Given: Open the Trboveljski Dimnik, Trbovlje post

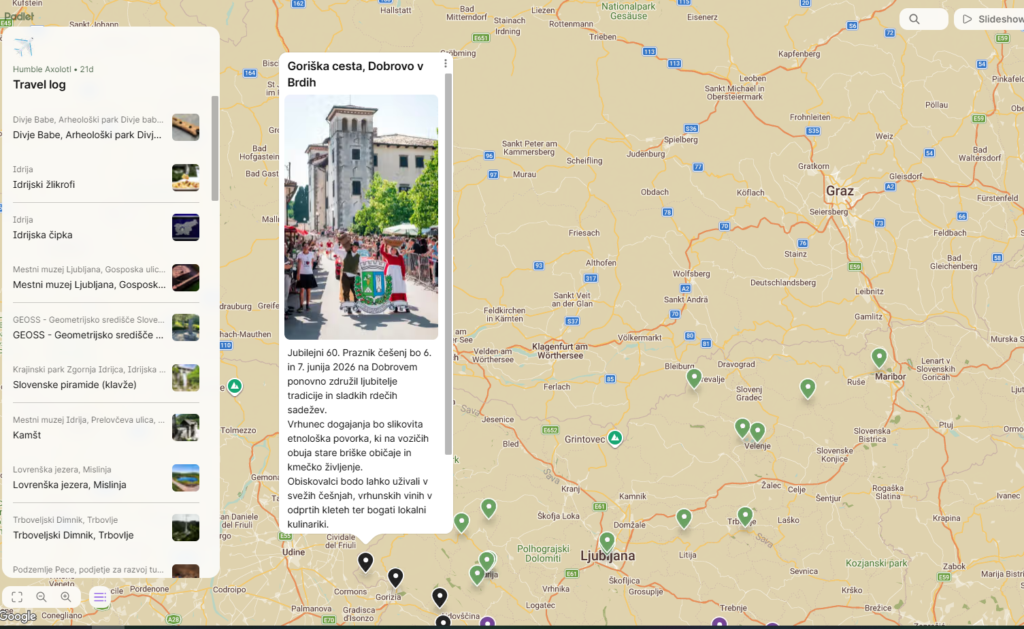Looking at the screenshot, I should tap(106, 528).
